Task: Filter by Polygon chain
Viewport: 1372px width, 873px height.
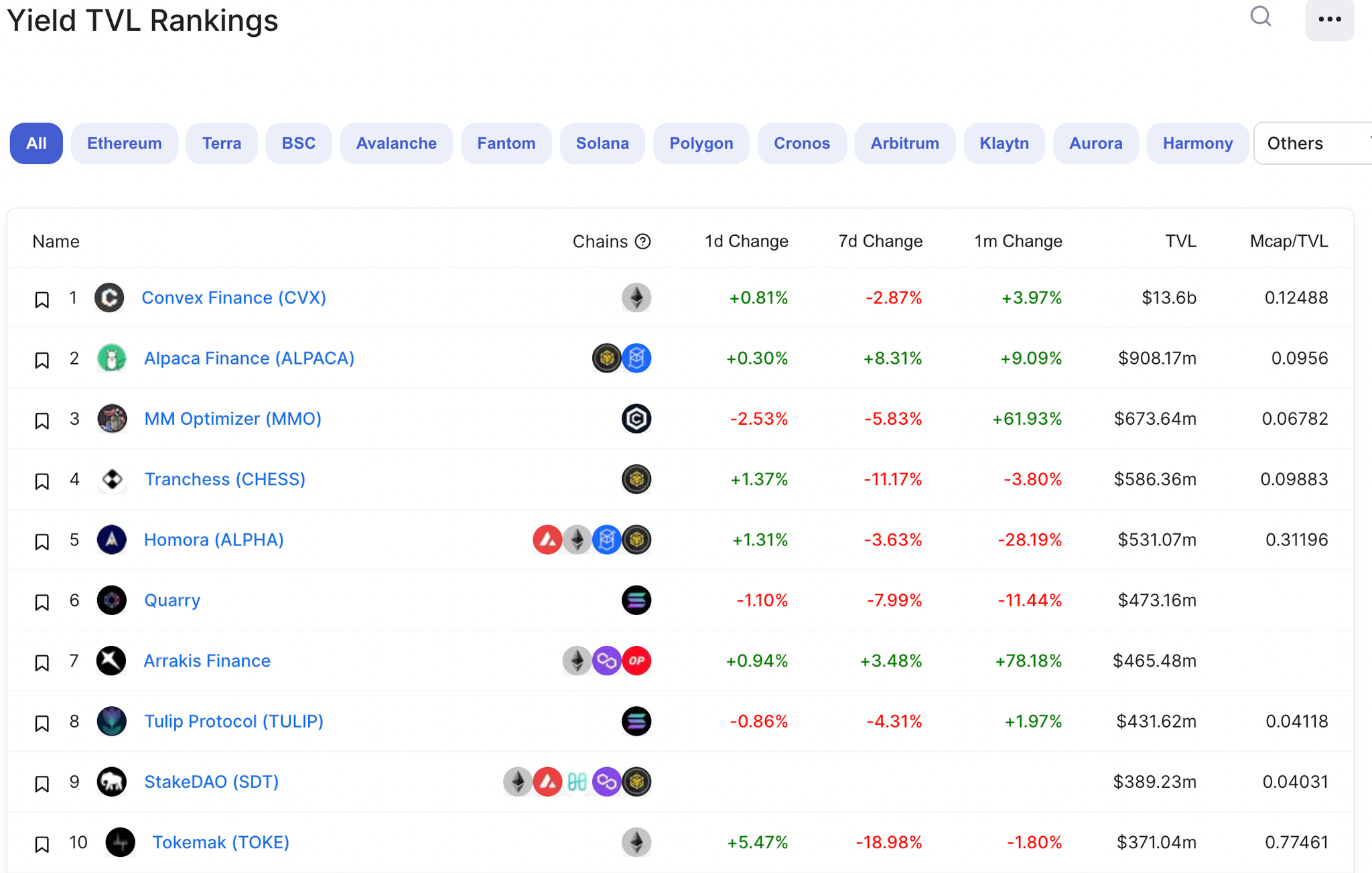Action: (x=701, y=143)
